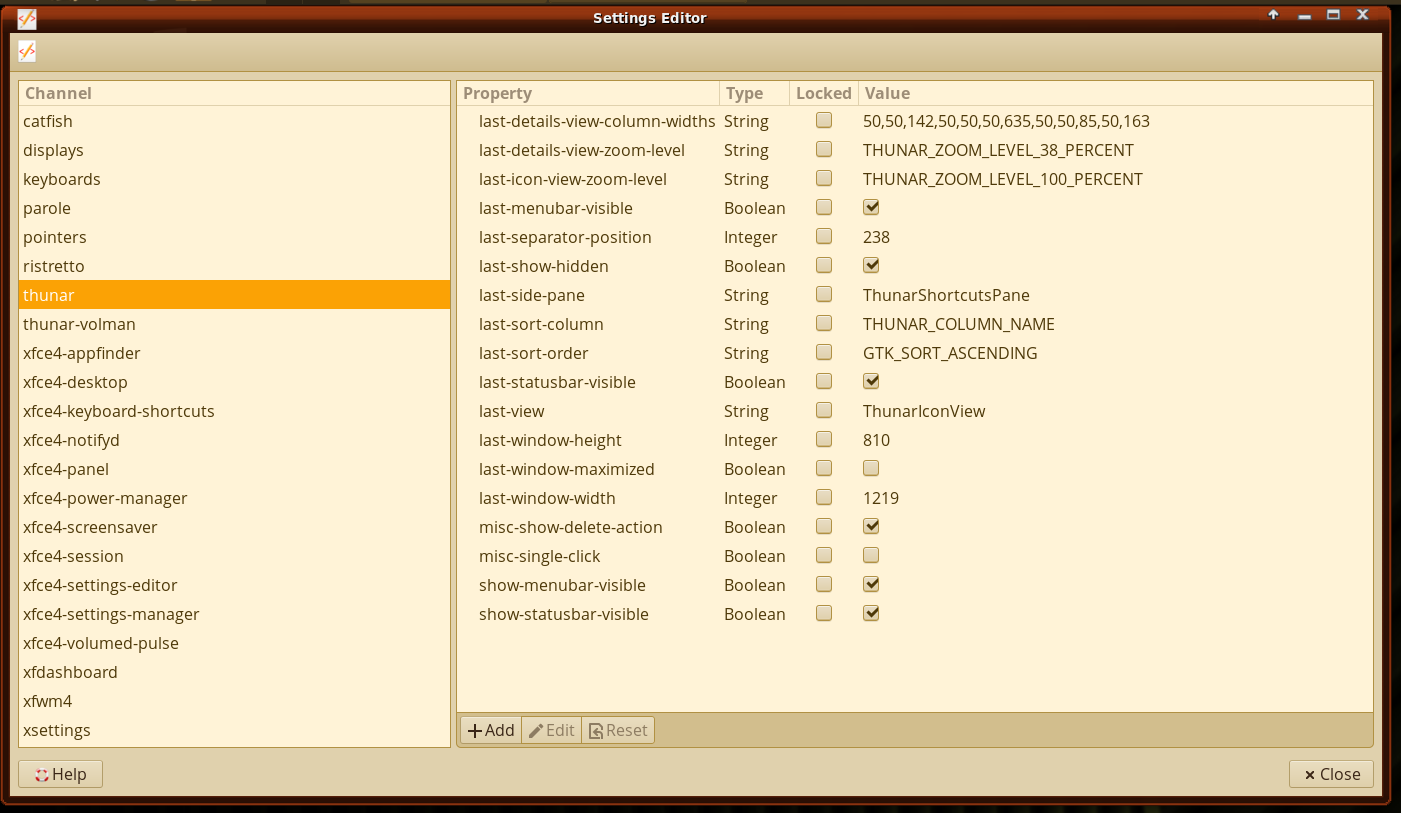The height and width of the screenshot is (813, 1401).
Task: Toggle the Locked checkbox for last-view
Action: coord(824,411)
